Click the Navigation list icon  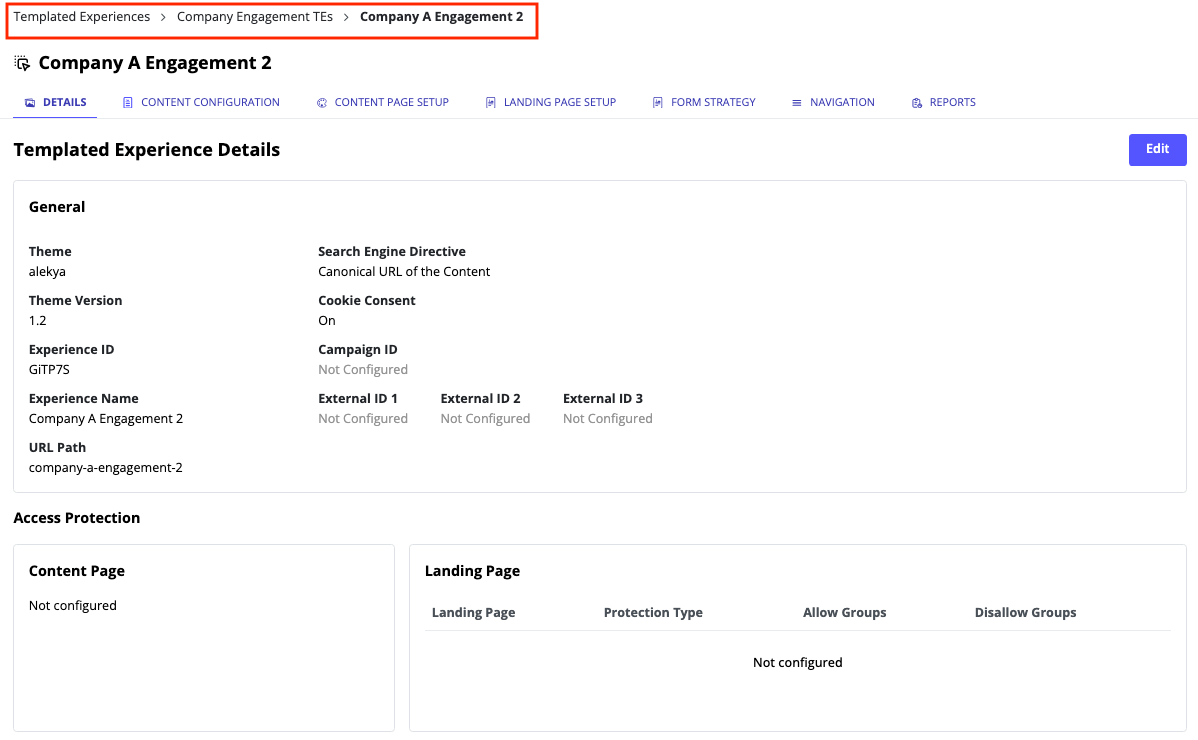coord(797,101)
